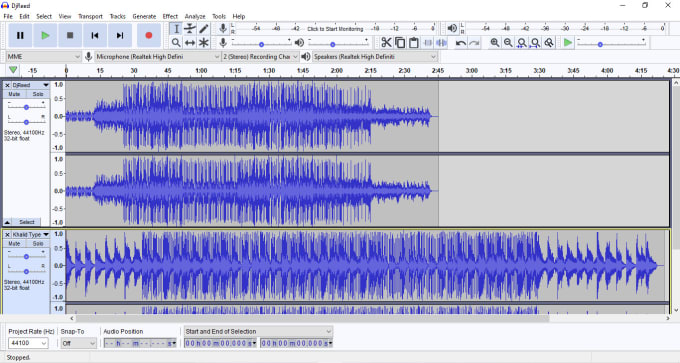Click the green timeline pin playhead icon
The image size is (680, 363).
pos(13,70)
